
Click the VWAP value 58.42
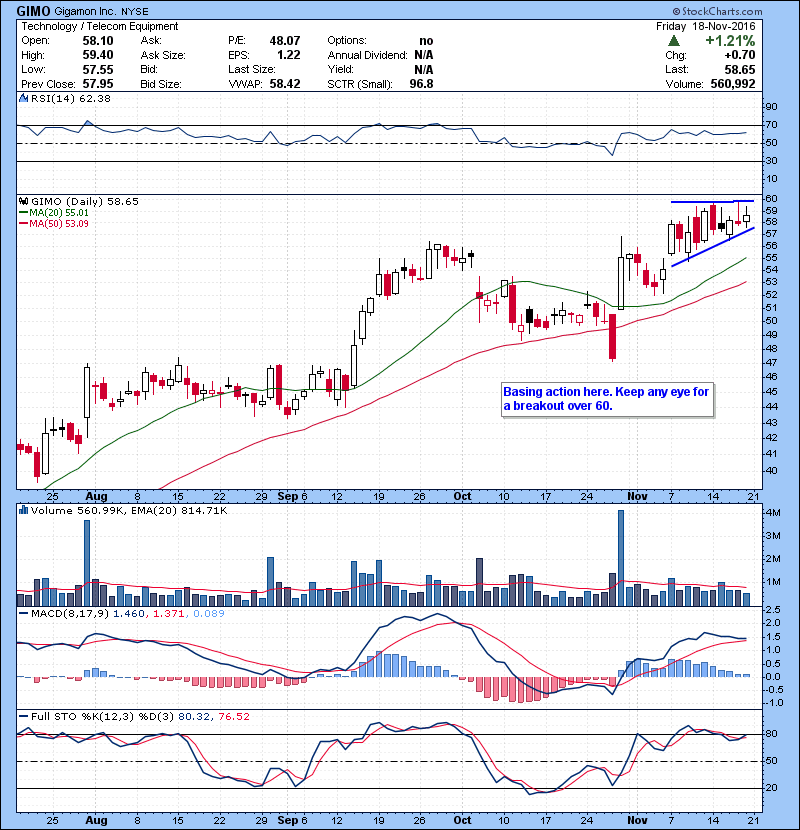[x=285, y=84]
